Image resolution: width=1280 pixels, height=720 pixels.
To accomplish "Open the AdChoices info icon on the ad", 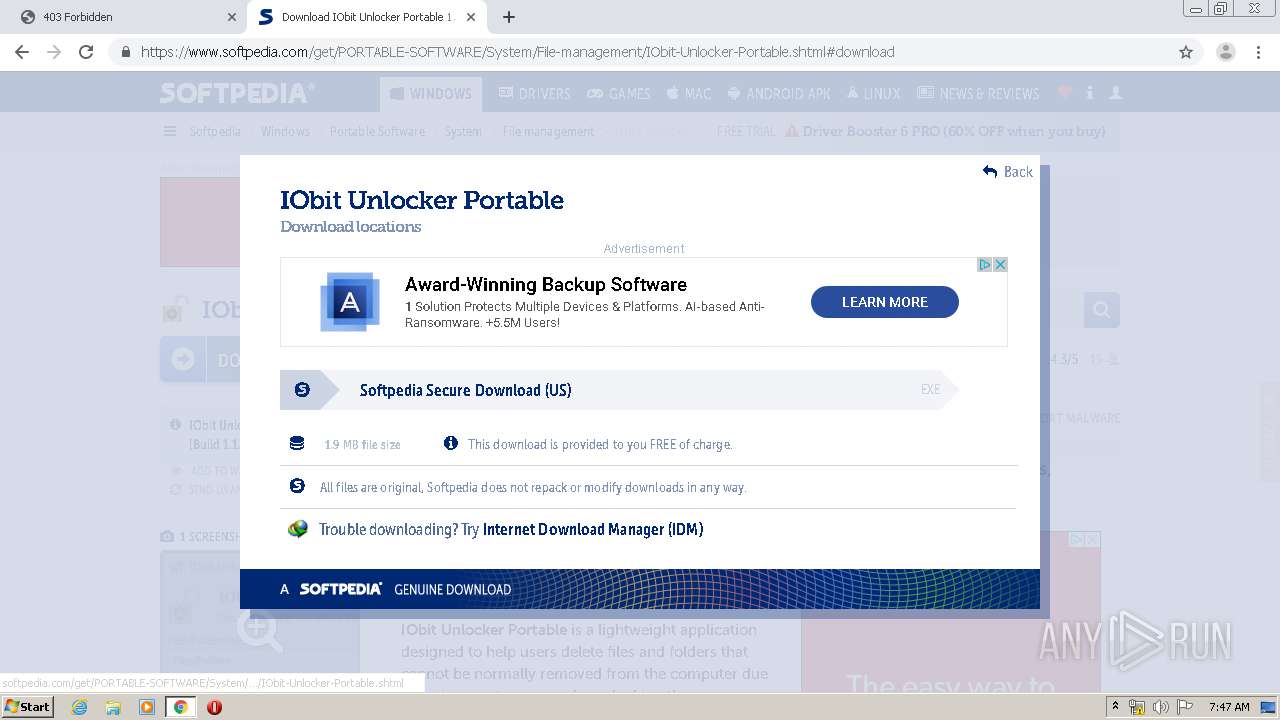I will click(x=984, y=265).
